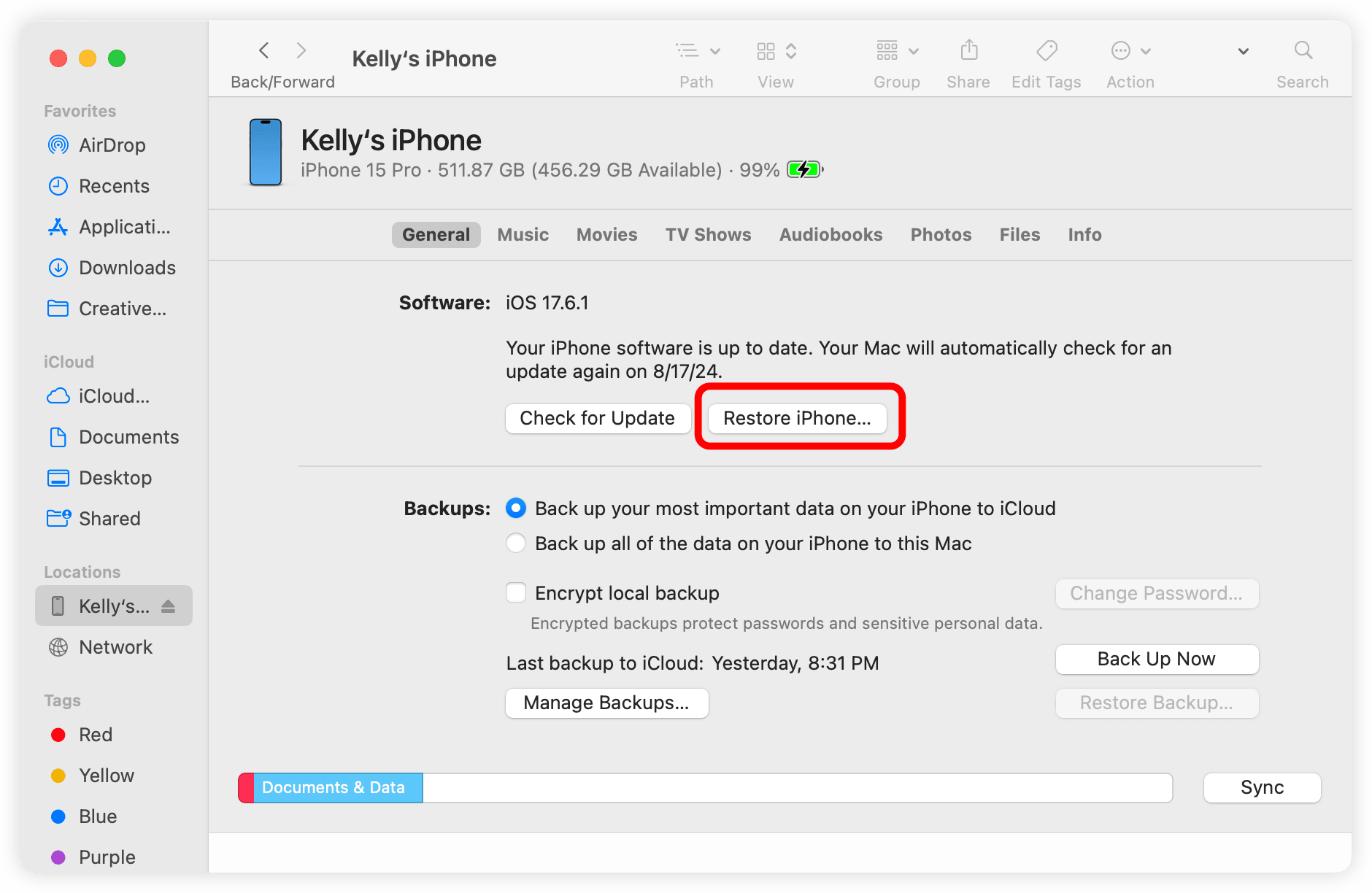Switch to the Music tab
The height and width of the screenshot is (893, 1372).
[x=523, y=235]
